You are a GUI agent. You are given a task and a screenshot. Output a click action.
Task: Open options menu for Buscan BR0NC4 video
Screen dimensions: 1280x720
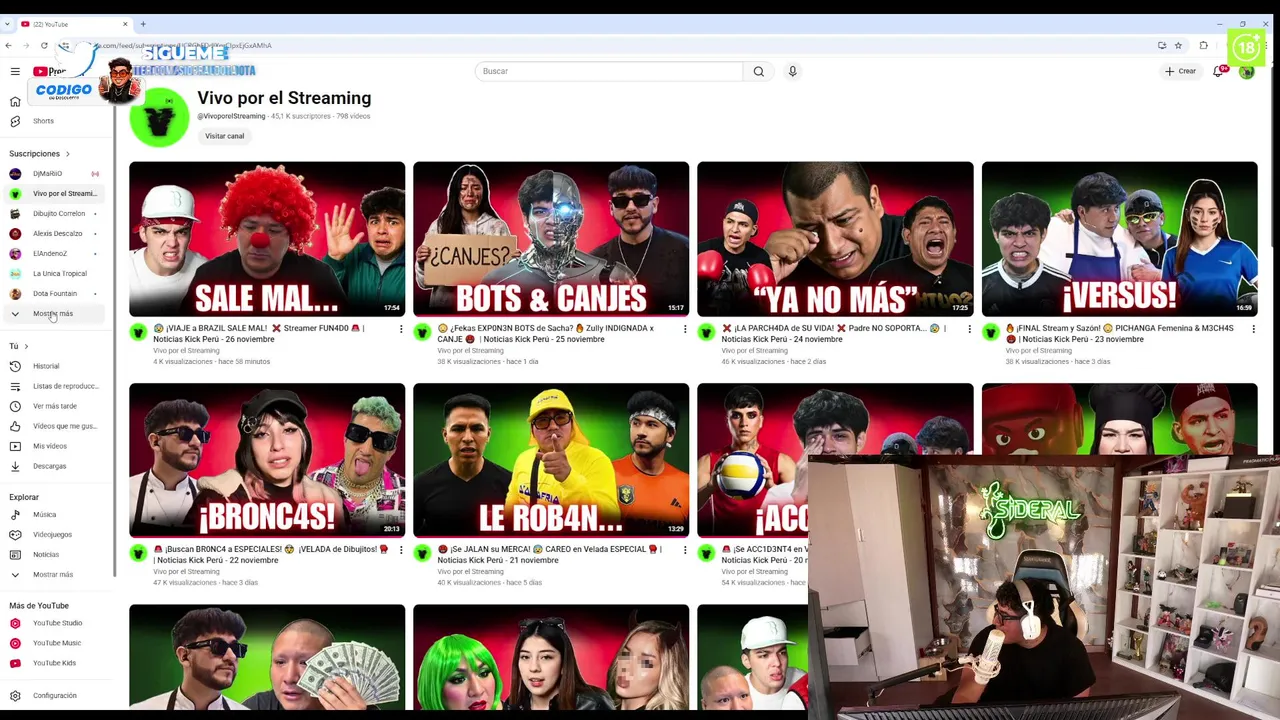pyautogui.click(x=401, y=550)
